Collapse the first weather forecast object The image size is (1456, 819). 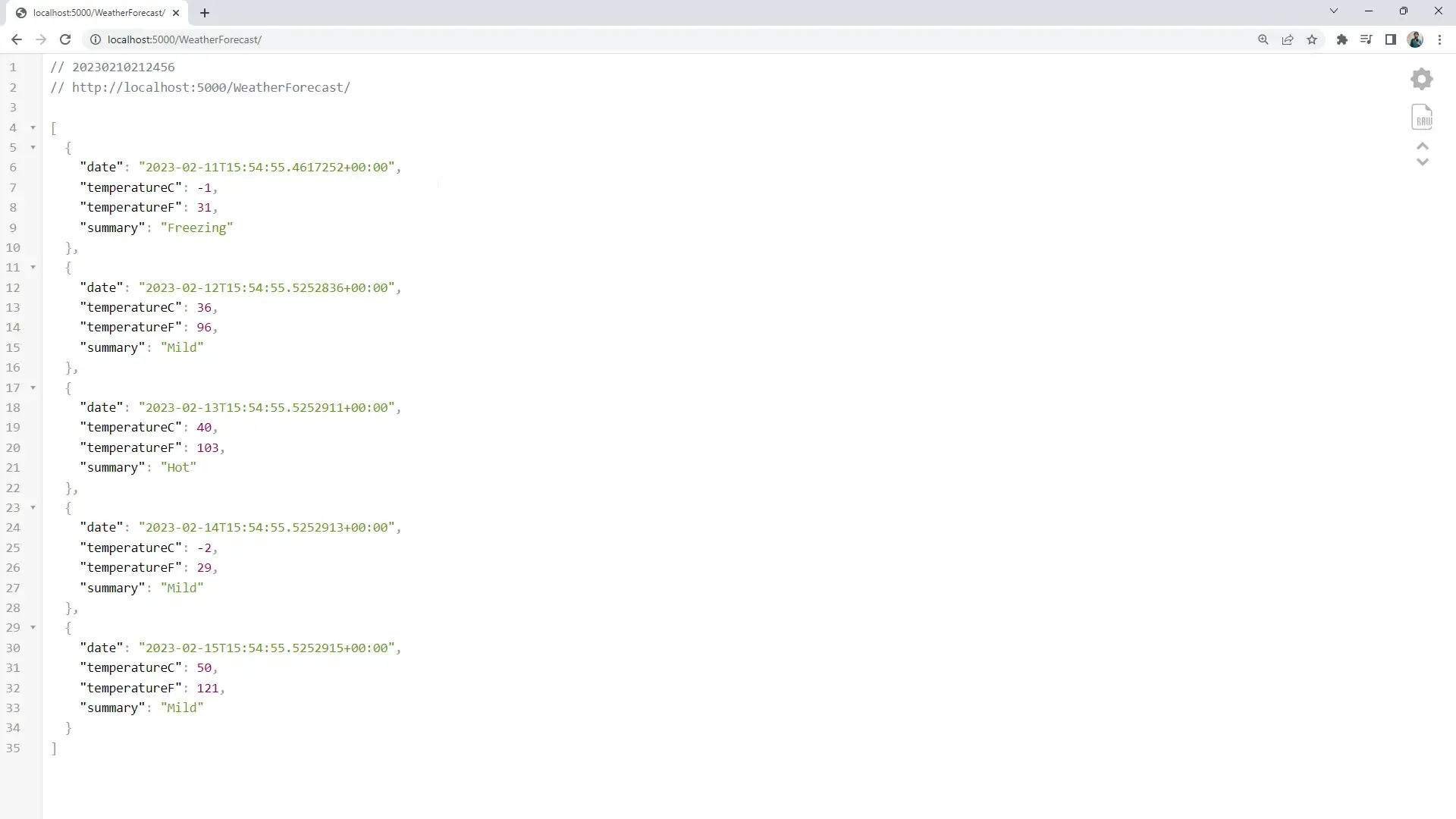[x=32, y=147]
